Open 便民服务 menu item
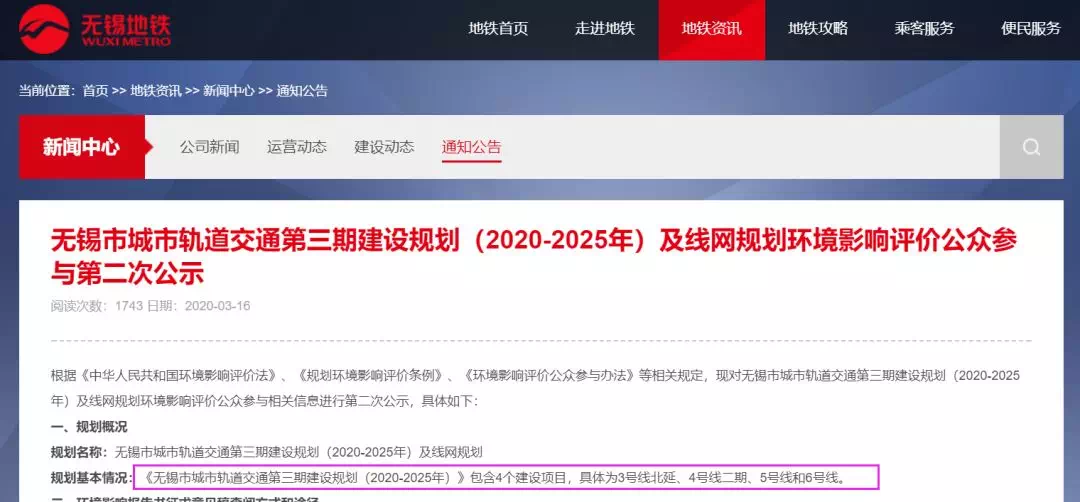Image resolution: width=1080 pixels, height=502 pixels. pos(1031,29)
